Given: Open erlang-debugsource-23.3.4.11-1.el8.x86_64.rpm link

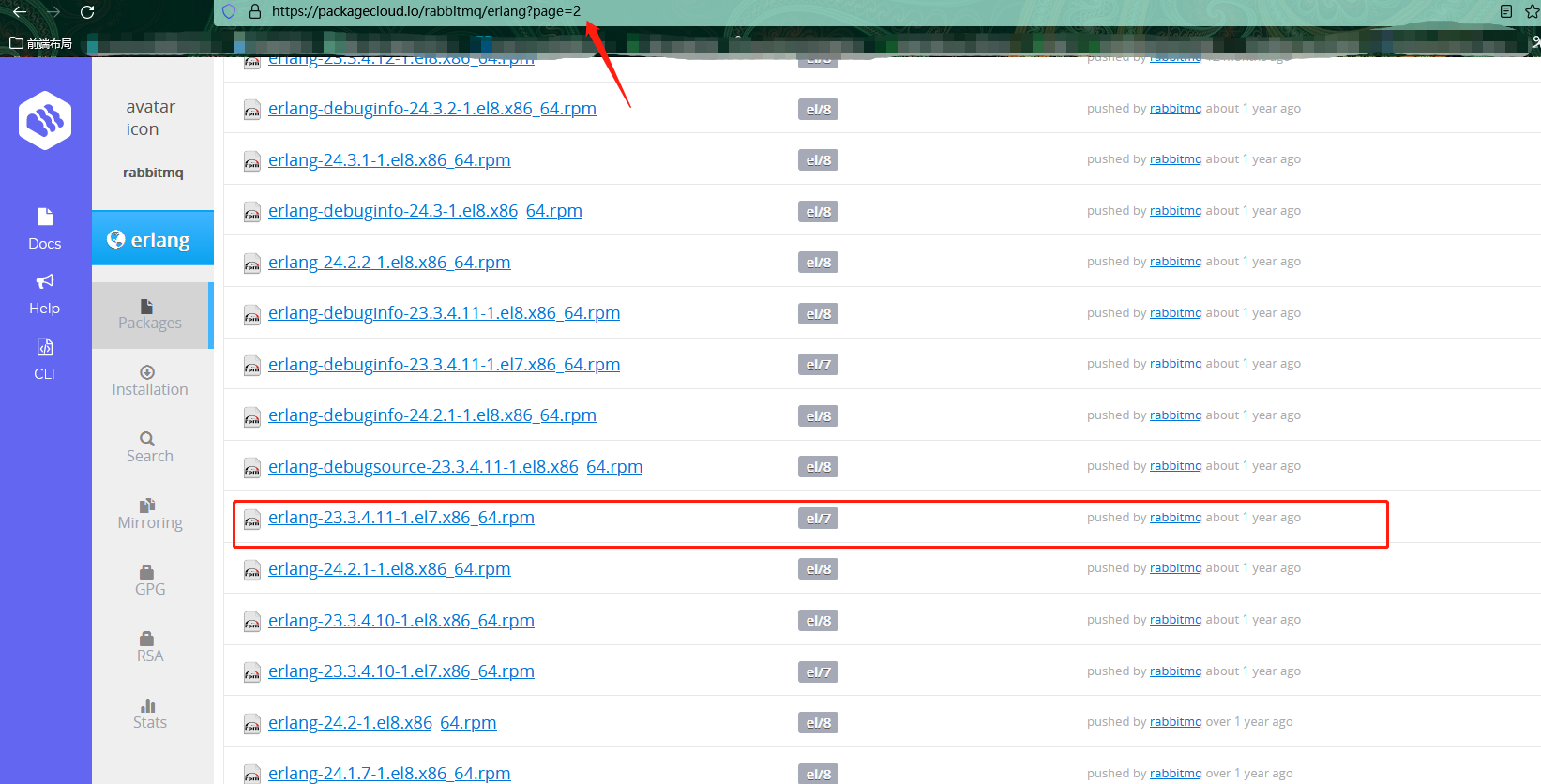Looking at the screenshot, I should coord(455,466).
